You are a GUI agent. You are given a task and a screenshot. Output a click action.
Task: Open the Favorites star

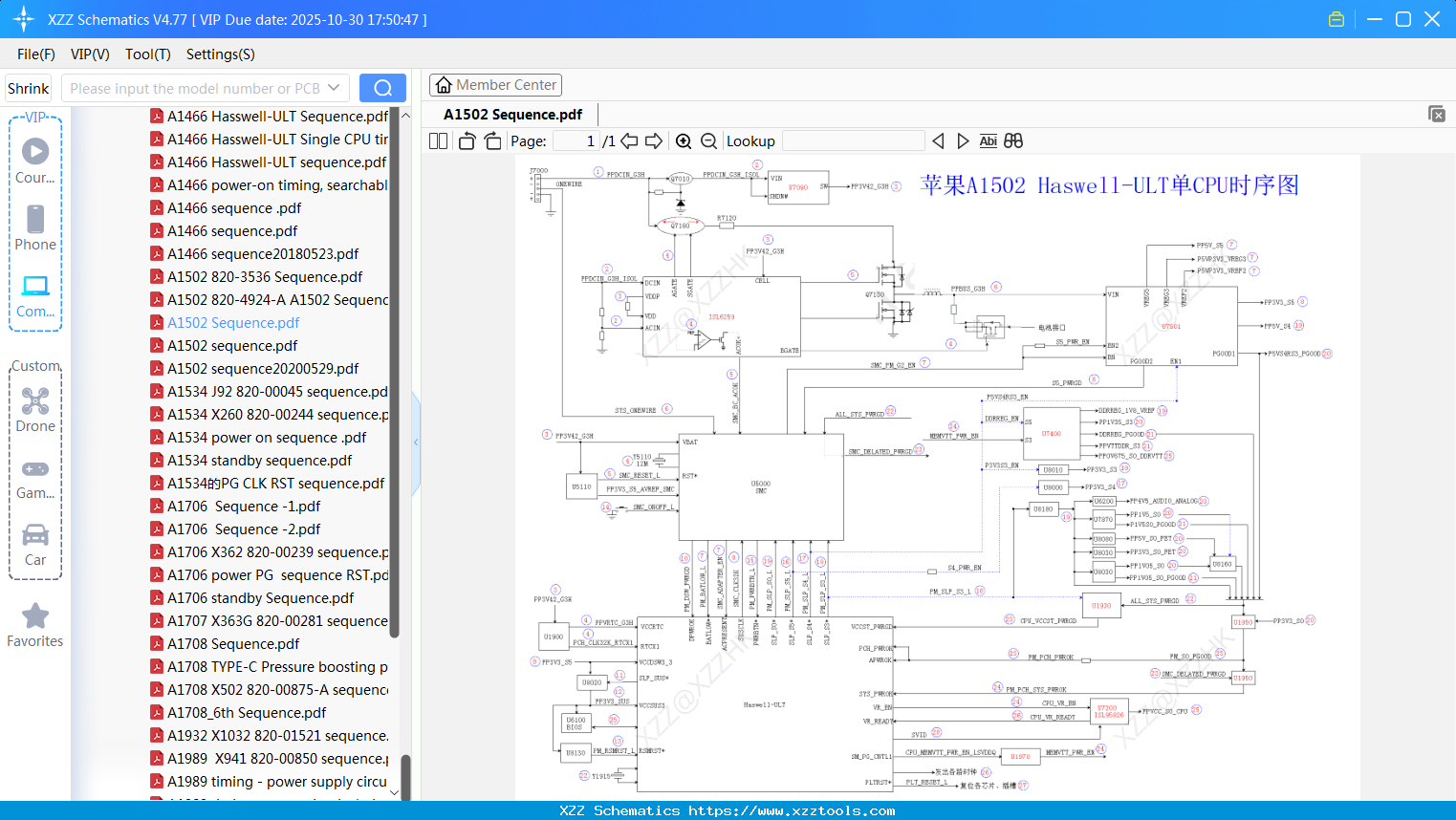(x=35, y=615)
